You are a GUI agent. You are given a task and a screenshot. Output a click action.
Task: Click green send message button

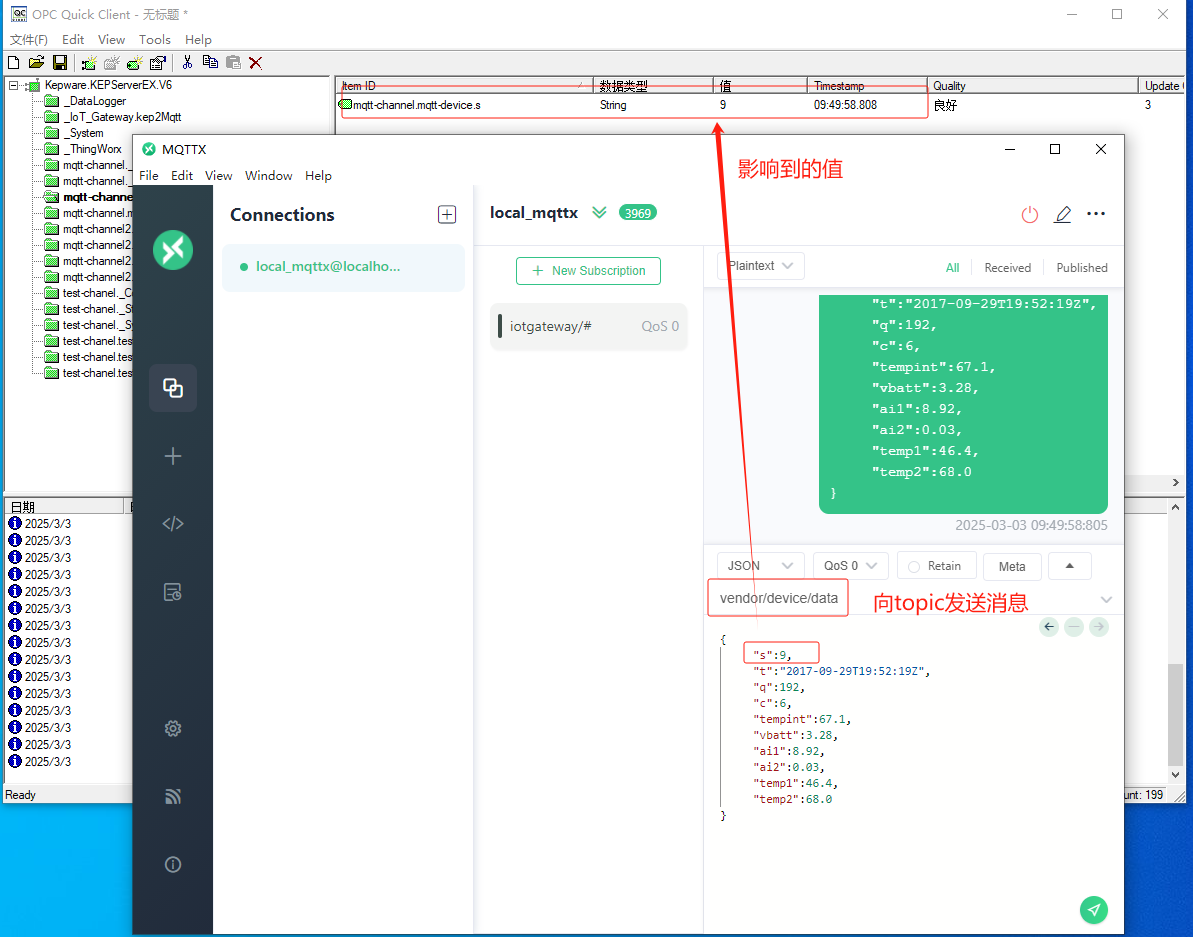(x=1093, y=909)
